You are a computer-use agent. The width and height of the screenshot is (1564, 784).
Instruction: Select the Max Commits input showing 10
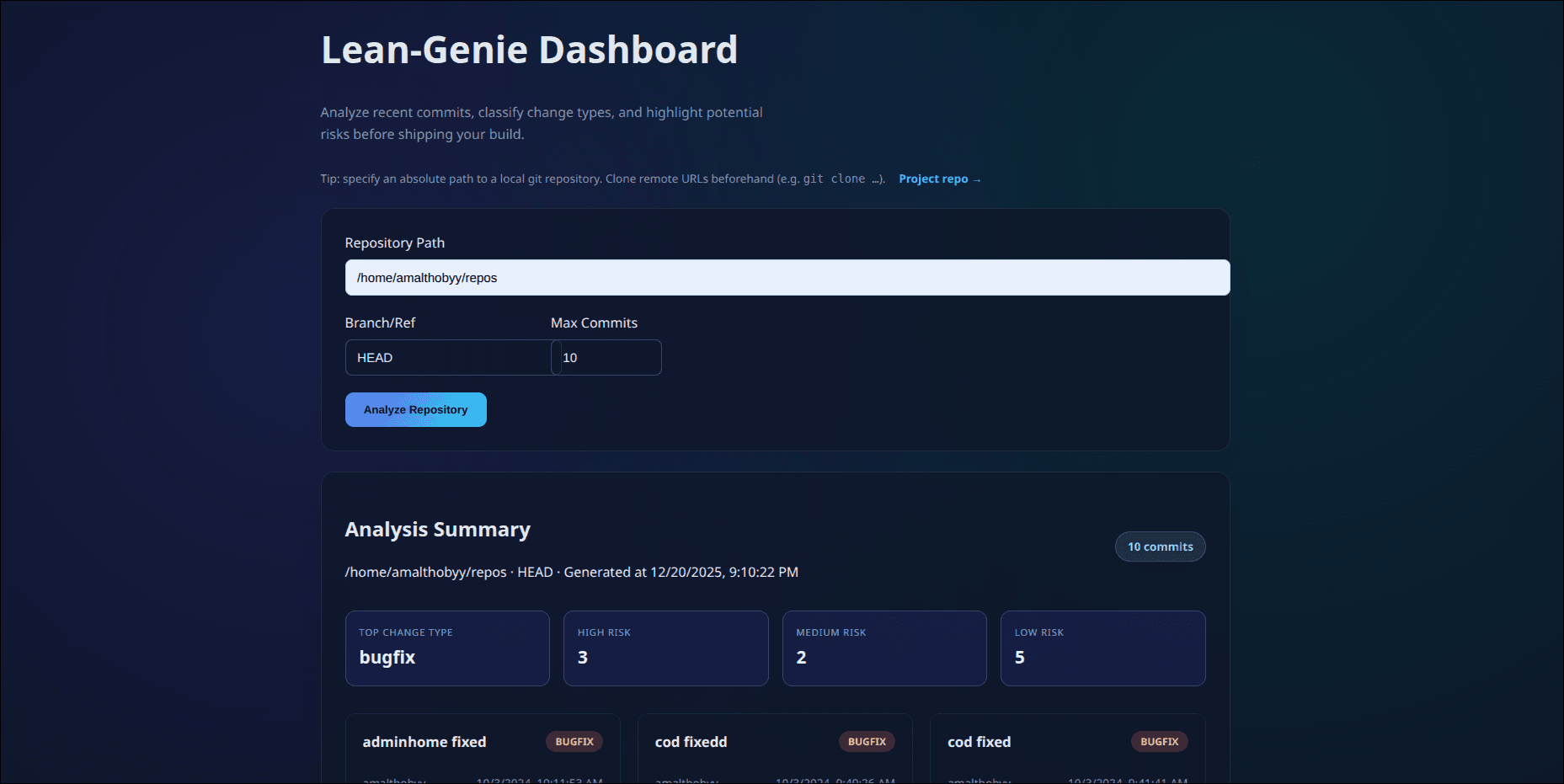(x=606, y=357)
